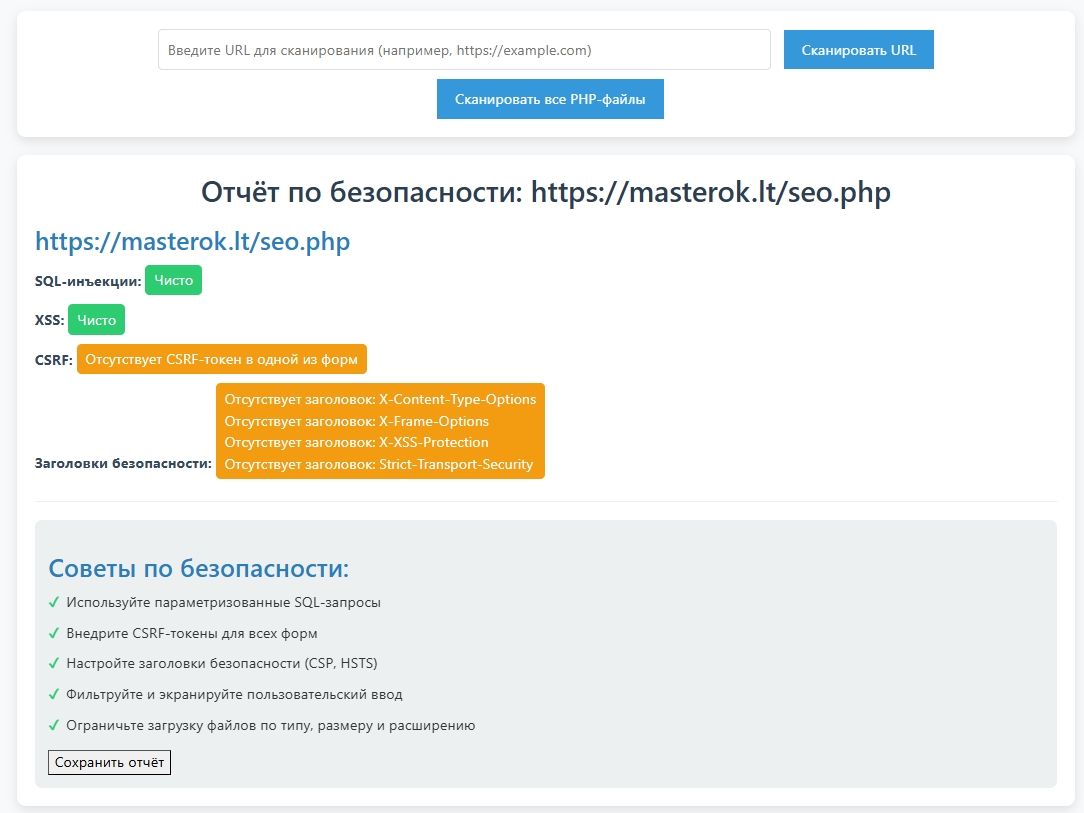Click the missing X-Content-Type-Options header warning
Screen dimensions: 1084x813
coord(380,399)
